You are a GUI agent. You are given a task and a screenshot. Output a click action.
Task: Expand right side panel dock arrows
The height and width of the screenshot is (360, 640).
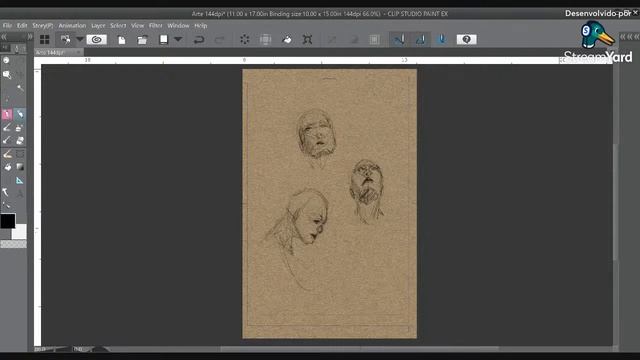[630, 36]
